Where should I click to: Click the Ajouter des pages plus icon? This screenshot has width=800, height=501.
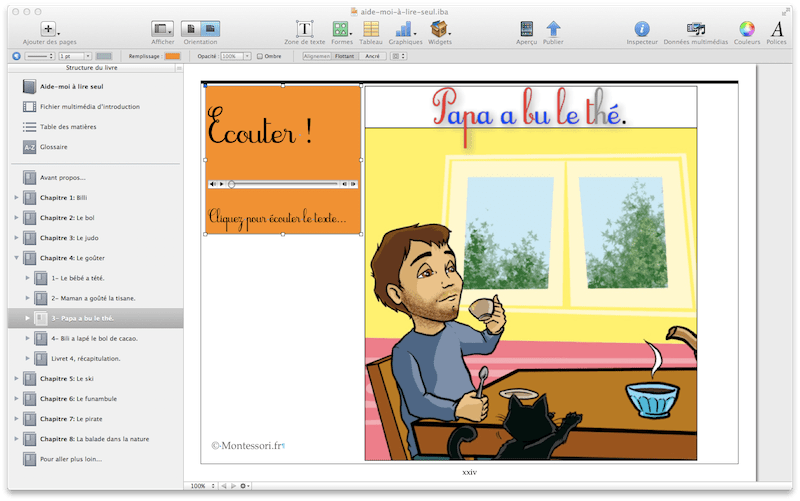pos(48,29)
